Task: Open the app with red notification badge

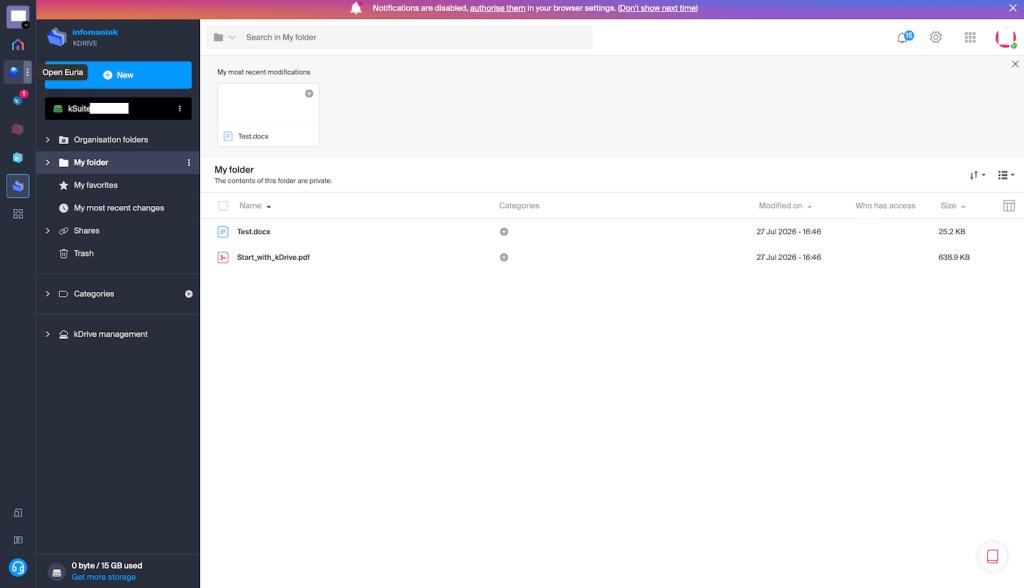Action: click(18, 100)
